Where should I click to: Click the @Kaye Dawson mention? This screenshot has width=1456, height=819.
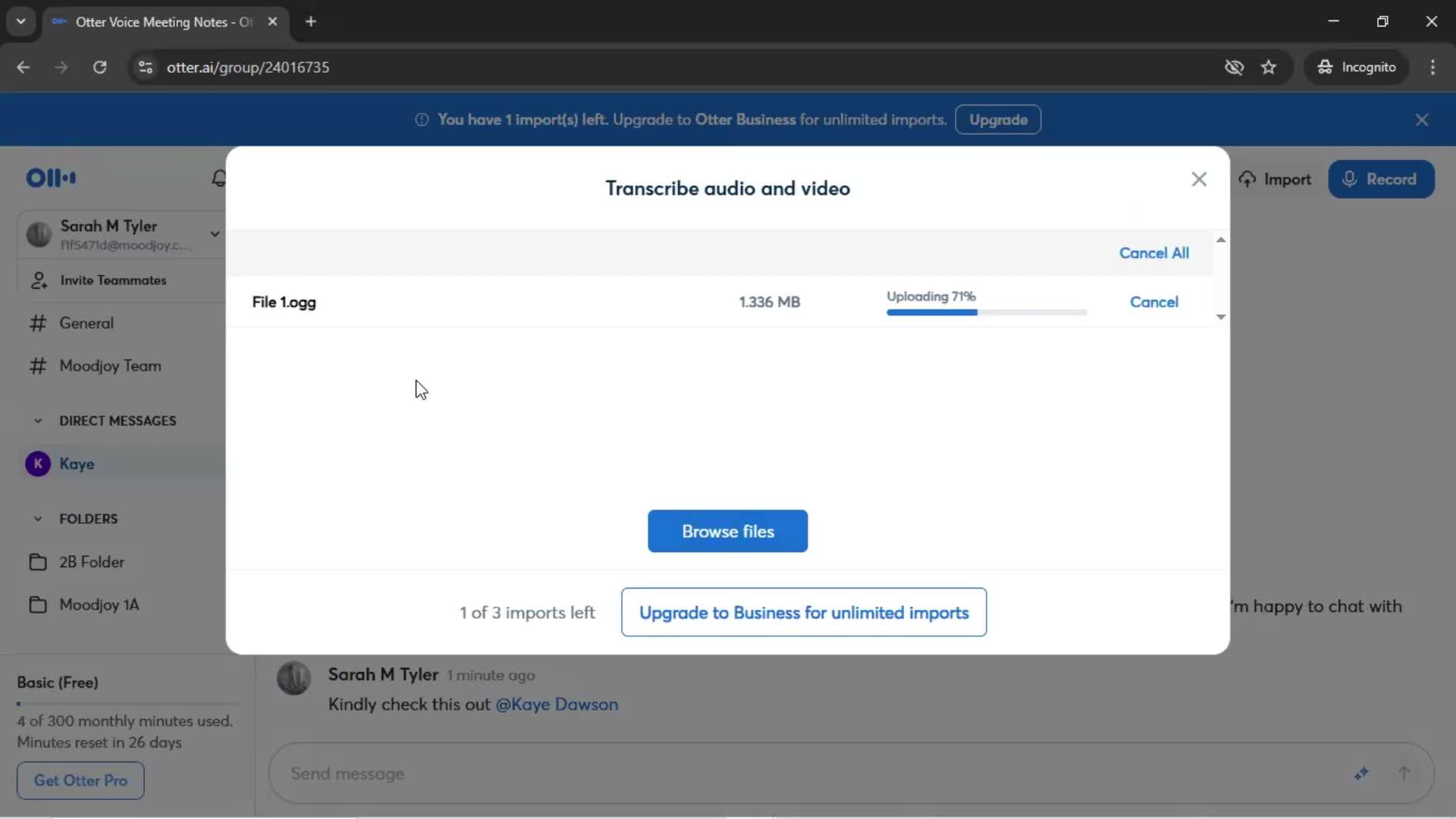coord(557,704)
